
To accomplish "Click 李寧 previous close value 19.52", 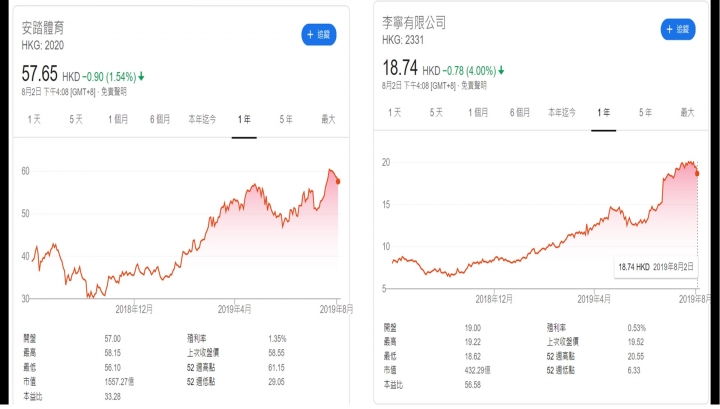I will [x=636, y=342].
